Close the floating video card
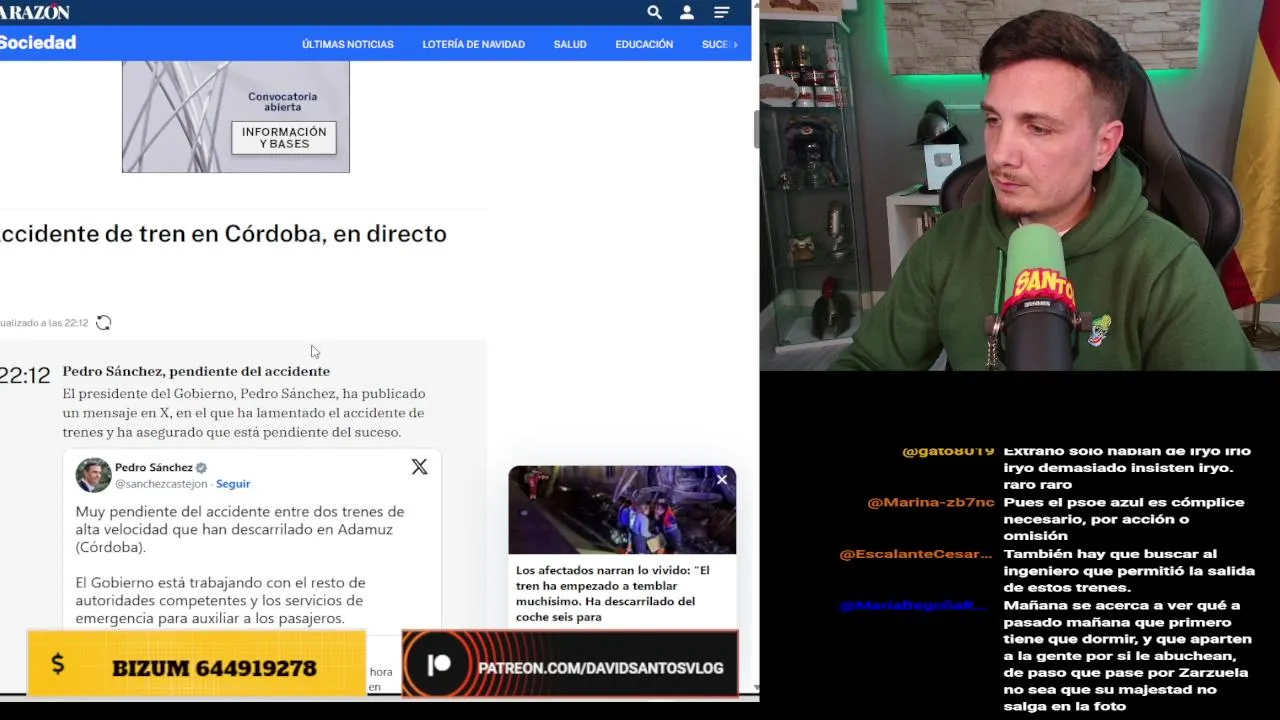Screen dimensions: 1280x720 click(722, 480)
